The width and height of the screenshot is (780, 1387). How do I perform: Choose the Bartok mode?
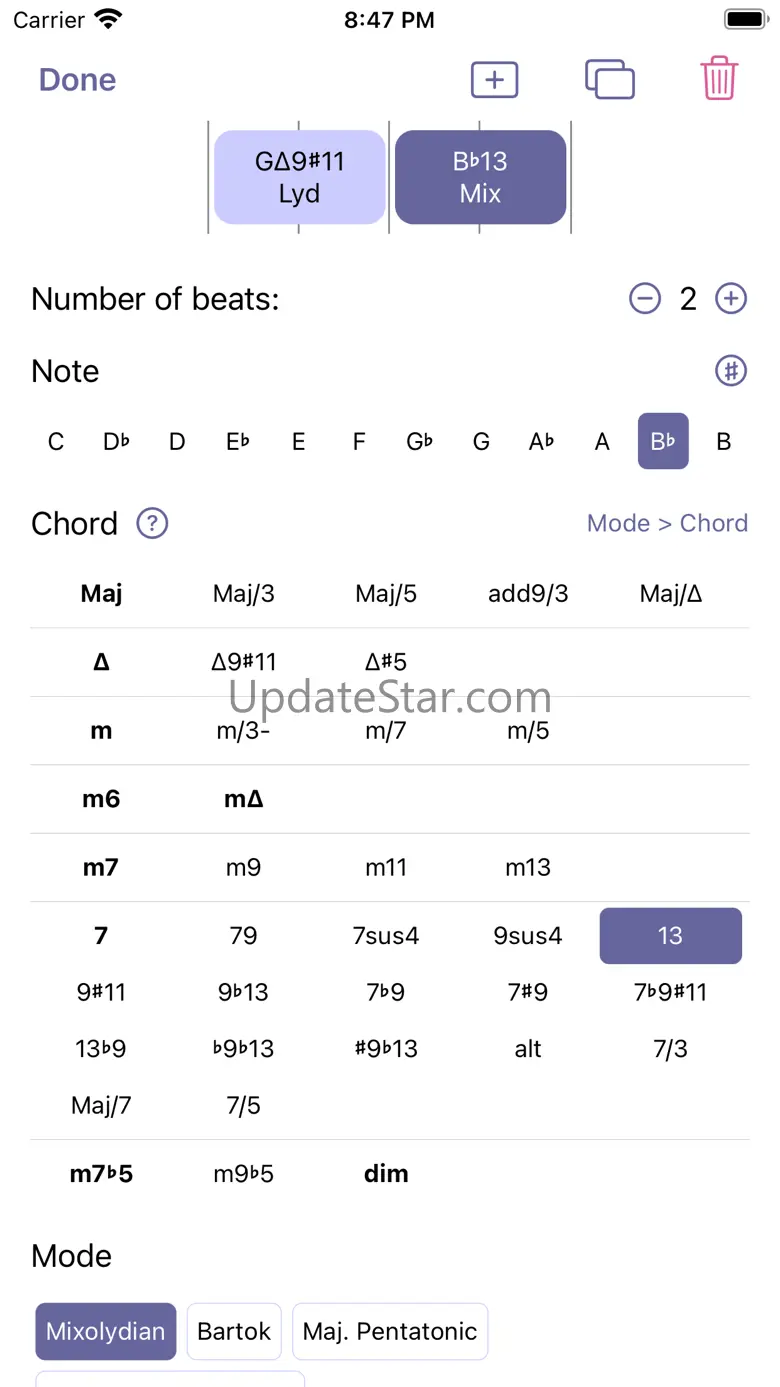coord(234,1331)
